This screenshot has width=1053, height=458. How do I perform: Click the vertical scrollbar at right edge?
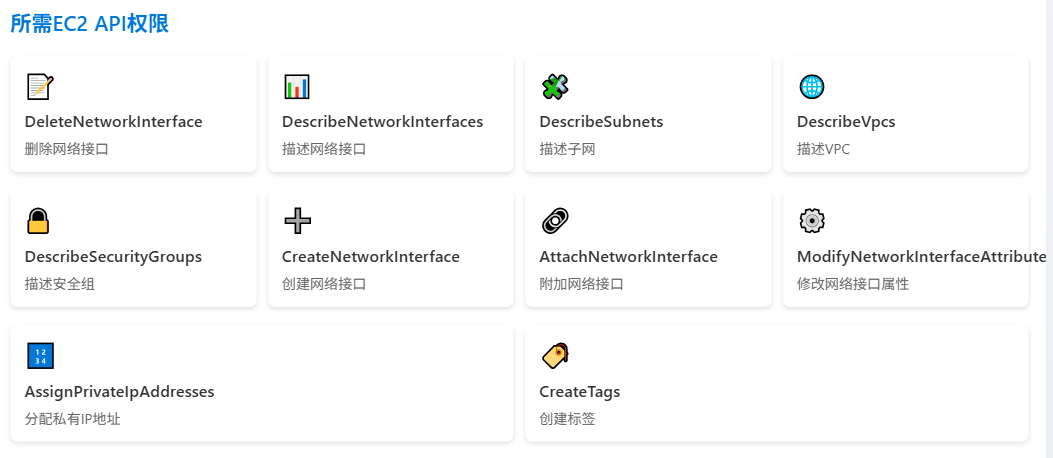tap(1049, 229)
